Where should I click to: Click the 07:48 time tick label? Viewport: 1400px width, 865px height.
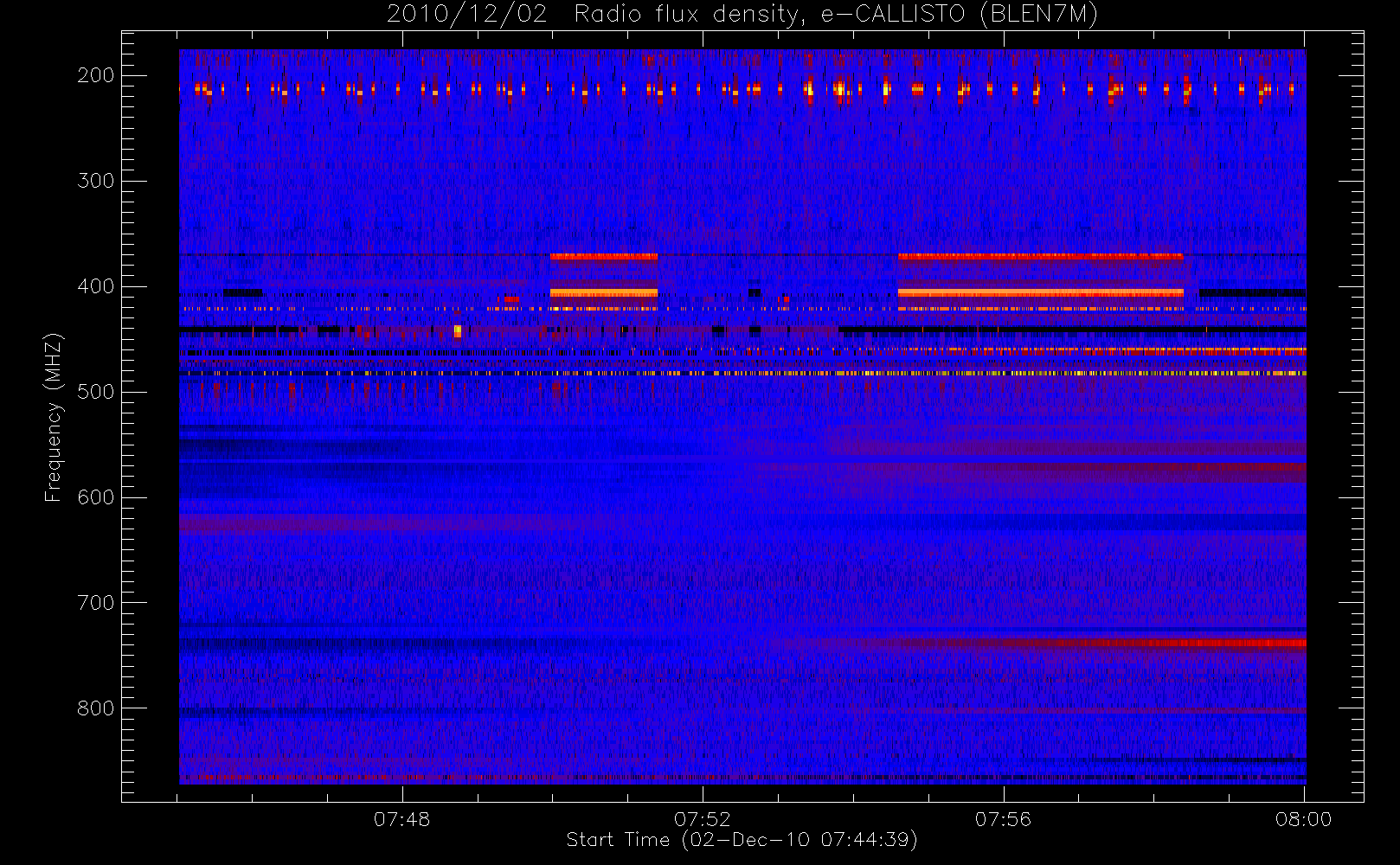point(401,819)
